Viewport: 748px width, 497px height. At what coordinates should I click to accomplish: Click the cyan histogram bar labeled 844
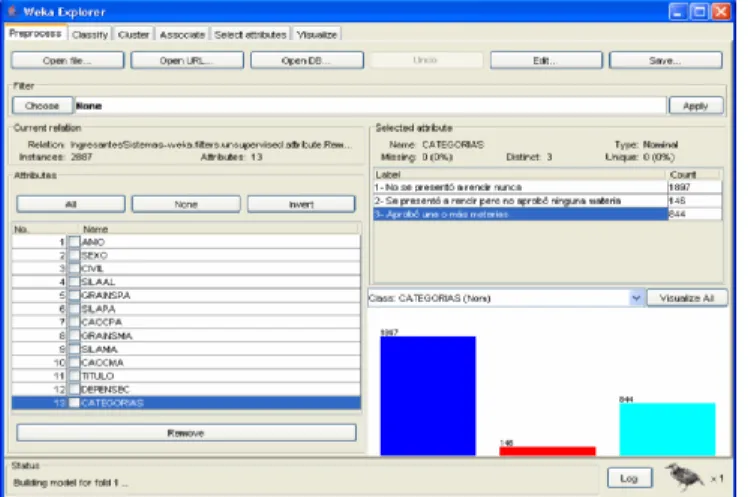(x=667, y=429)
